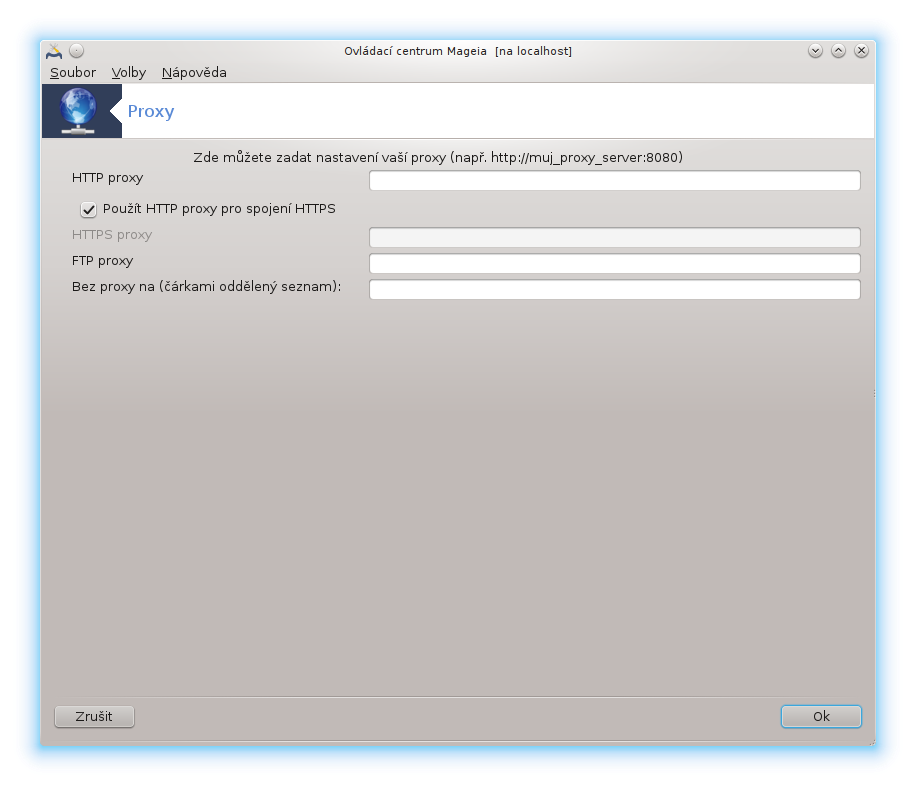Image resolution: width=916 pixels, height=786 pixels.
Task: Click the Proxy heading text
Action: click(x=151, y=111)
